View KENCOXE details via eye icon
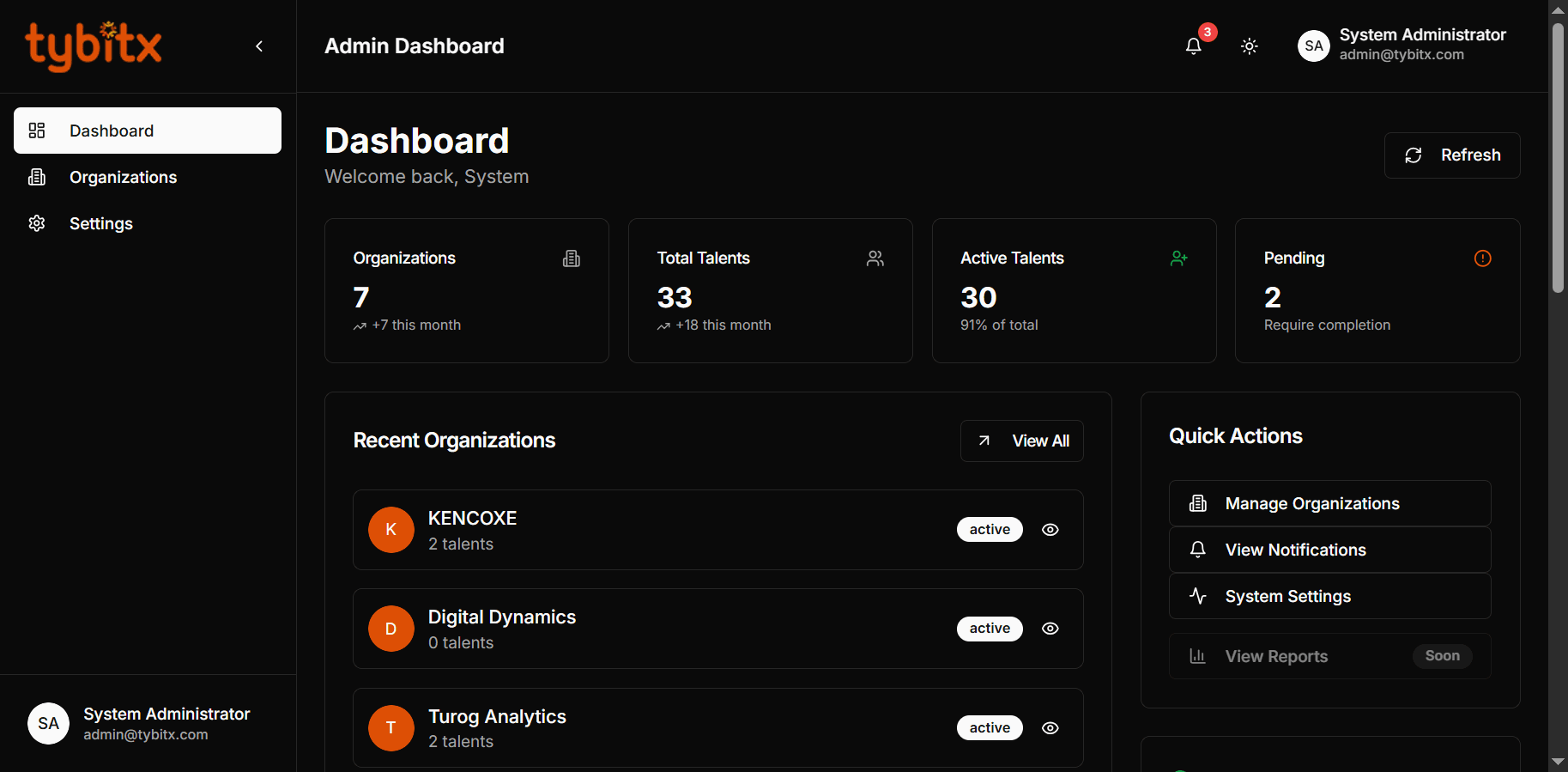The image size is (1568, 772). tap(1050, 530)
